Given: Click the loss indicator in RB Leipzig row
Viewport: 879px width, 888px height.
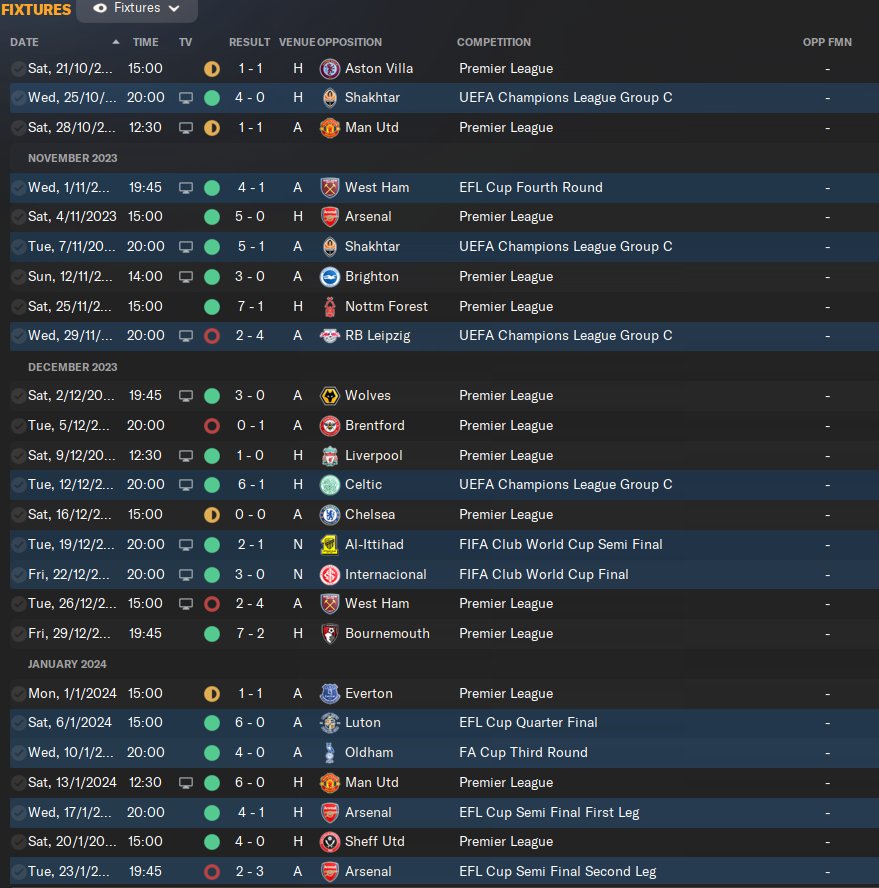Looking at the screenshot, I should pos(212,336).
